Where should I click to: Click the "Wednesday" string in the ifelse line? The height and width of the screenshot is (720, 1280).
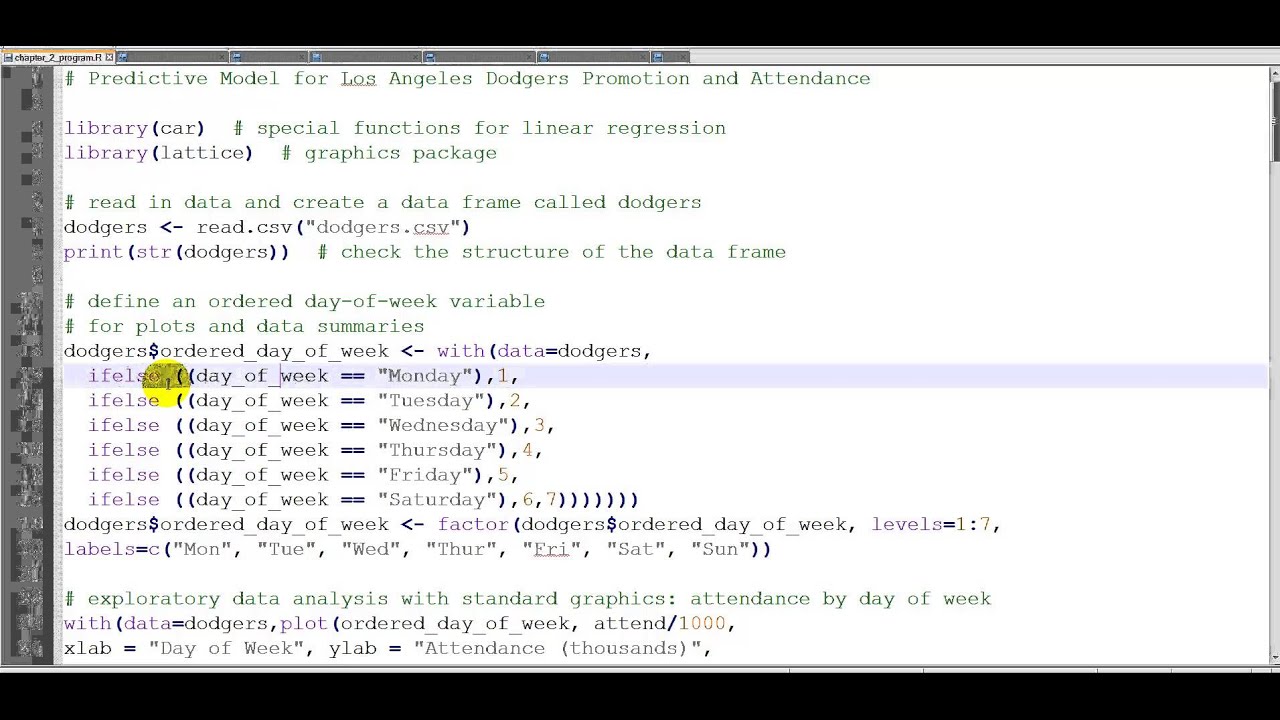pos(442,425)
